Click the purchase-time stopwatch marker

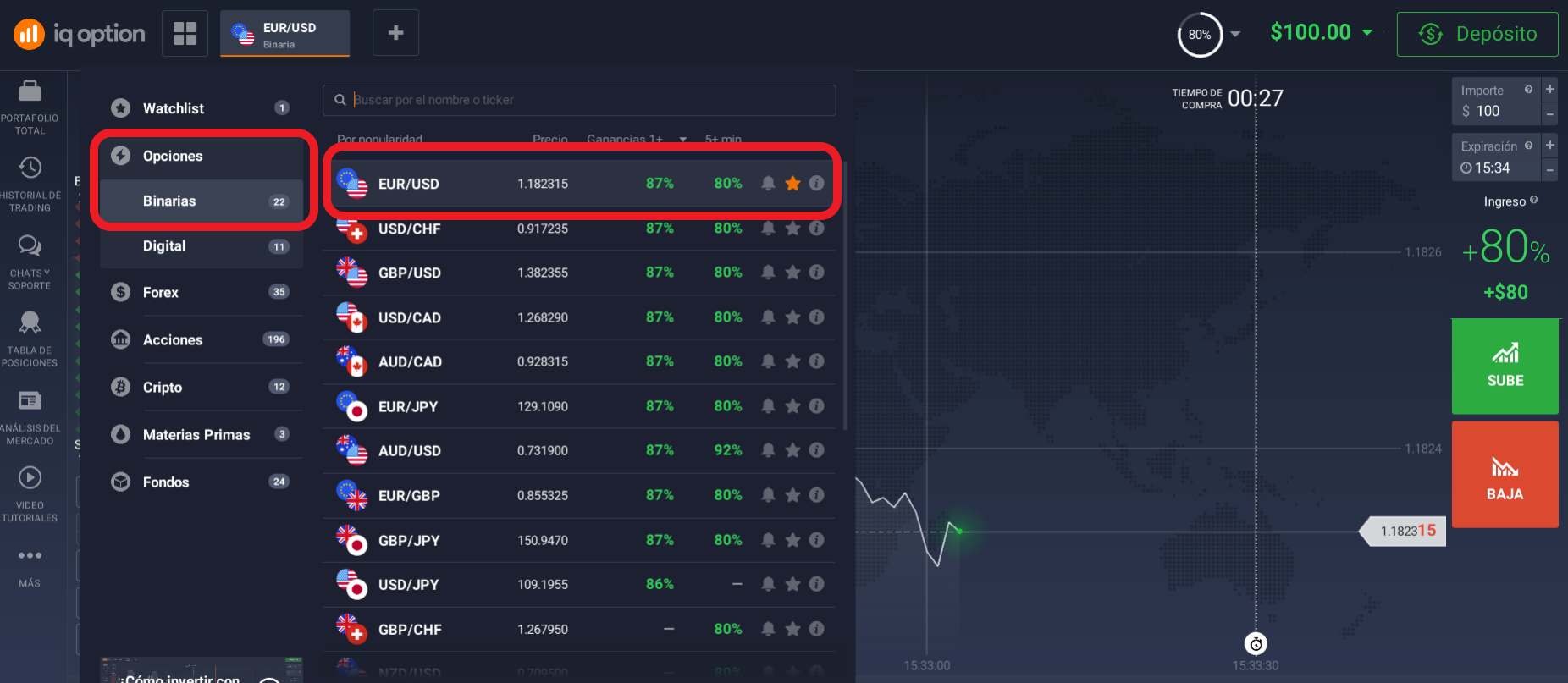(x=1256, y=644)
